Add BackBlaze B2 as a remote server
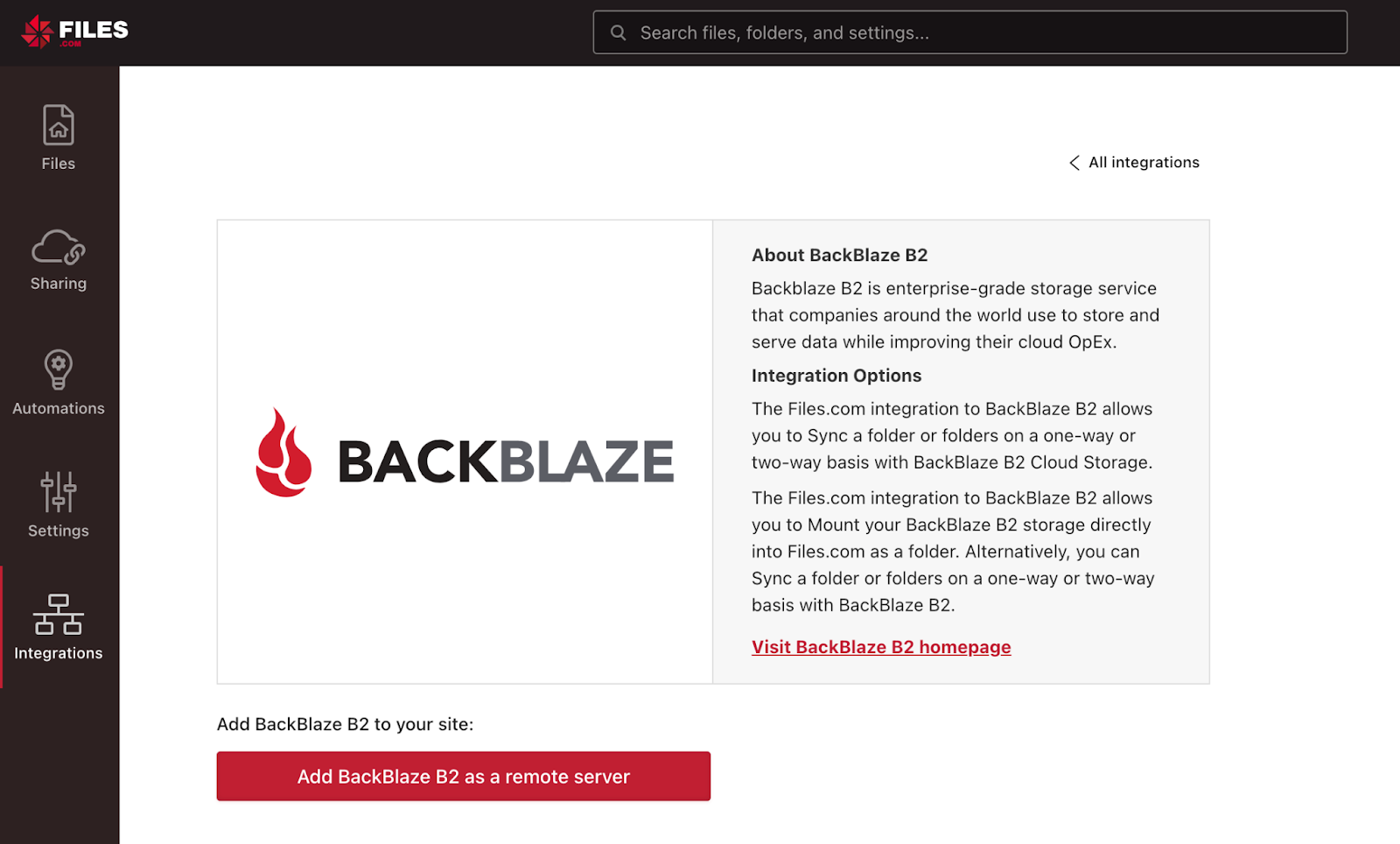This screenshot has width=1400, height=844. pos(464,777)
